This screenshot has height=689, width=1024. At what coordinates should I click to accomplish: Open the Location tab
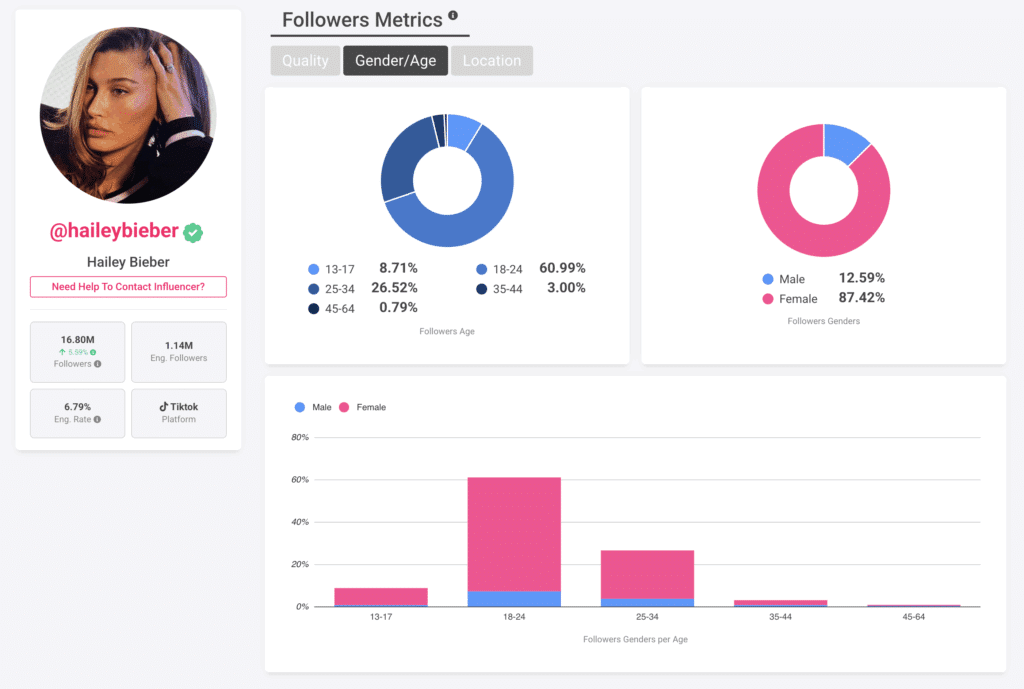click(491, 60)
